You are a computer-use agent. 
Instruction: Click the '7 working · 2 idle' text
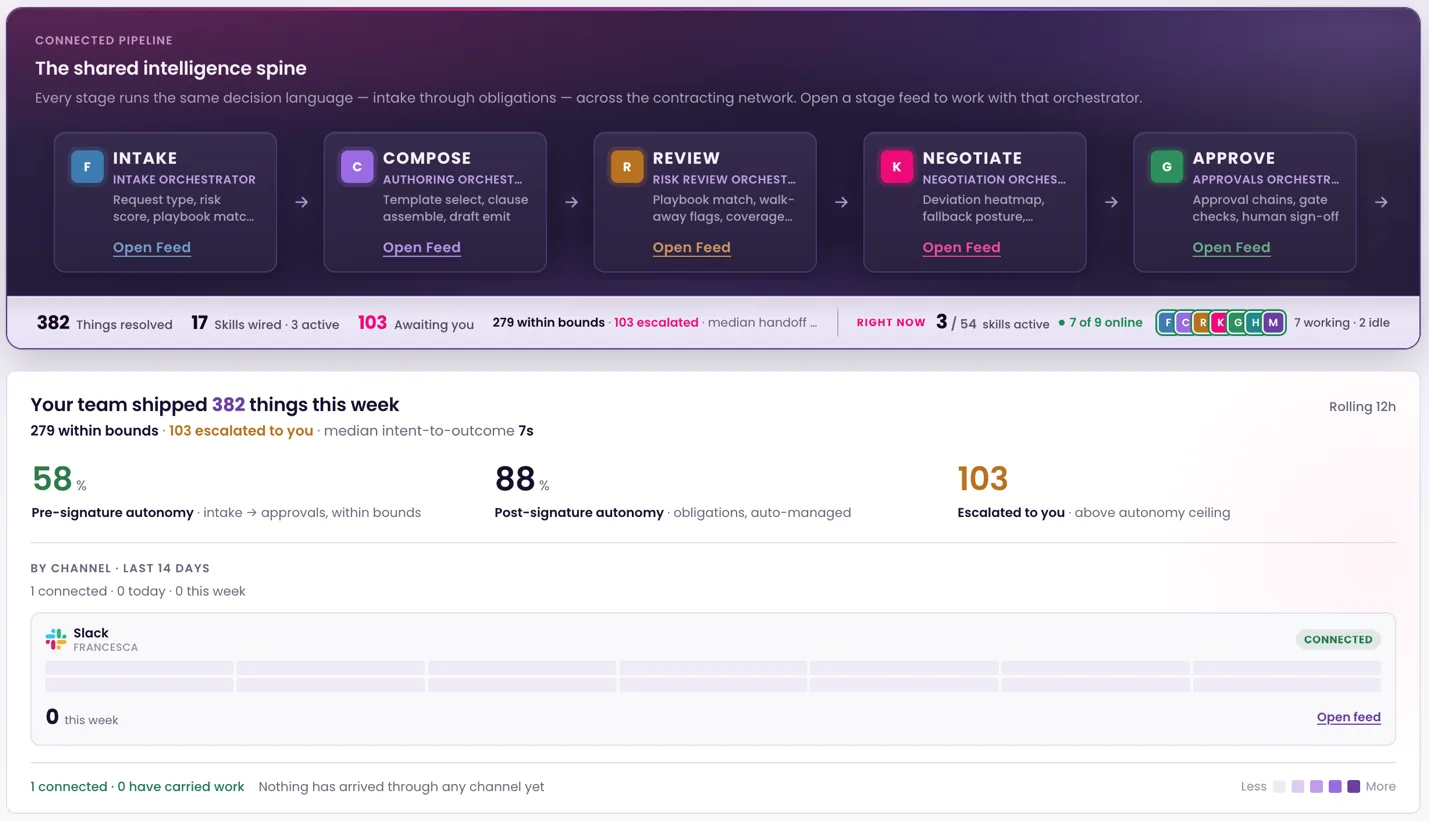1342,323
